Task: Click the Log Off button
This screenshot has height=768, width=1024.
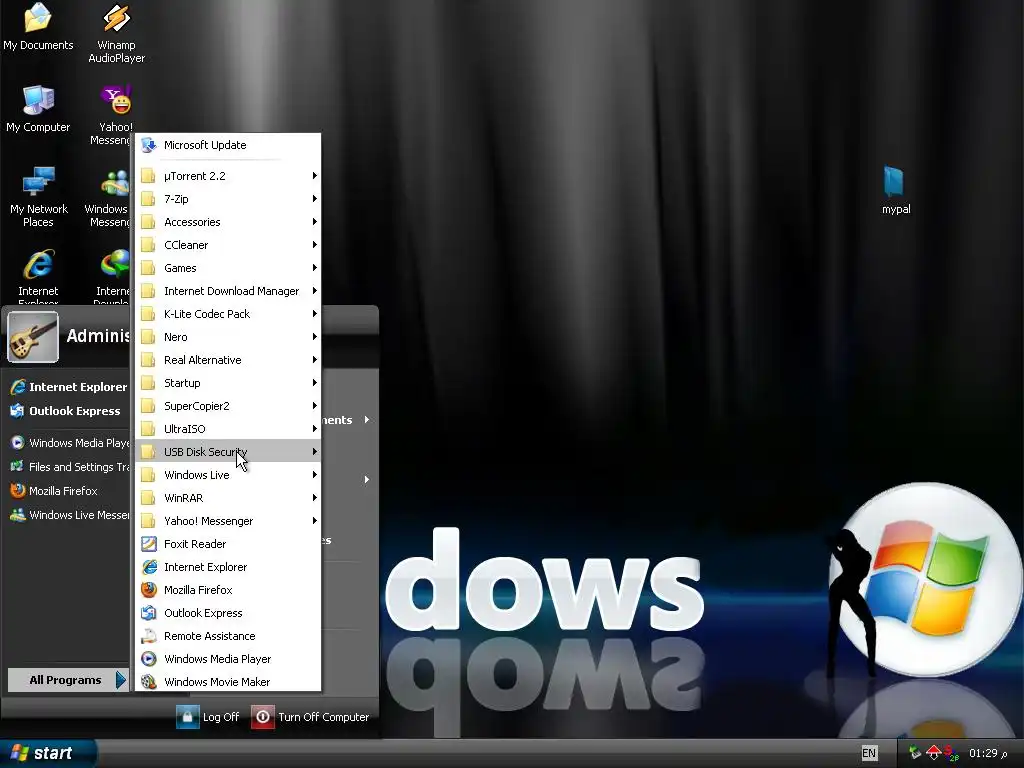Action: (208, 717)
